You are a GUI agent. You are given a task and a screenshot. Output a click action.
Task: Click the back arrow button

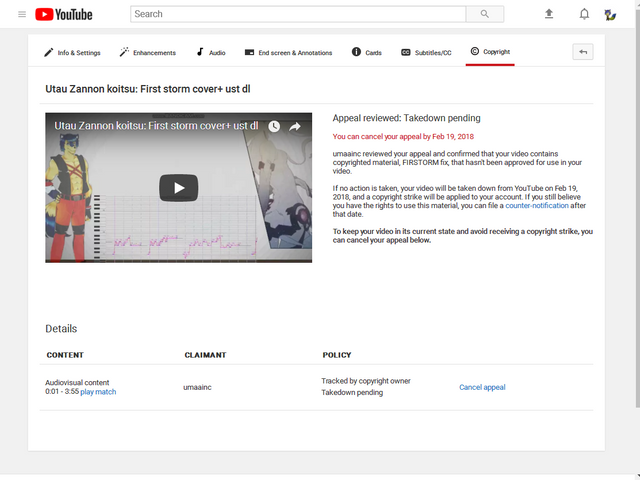(583, 52)
